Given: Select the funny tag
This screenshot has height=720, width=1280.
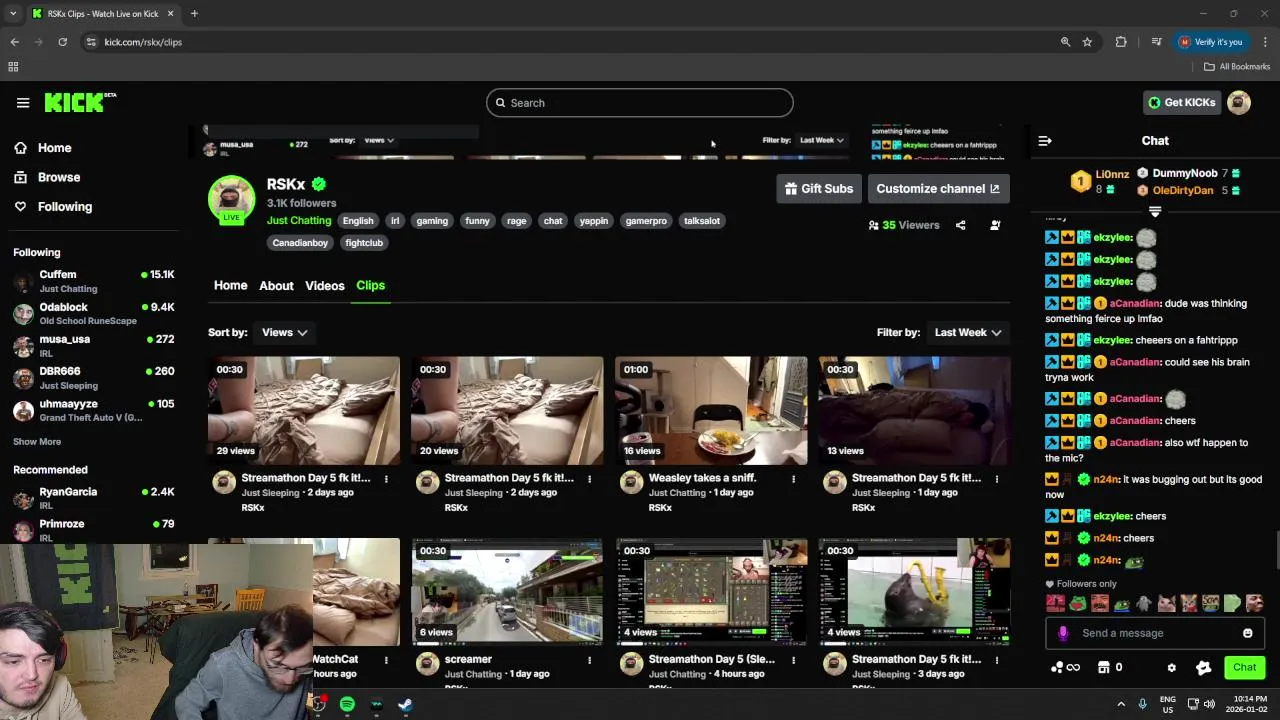Looking at the screenshot, I should 477,221.
